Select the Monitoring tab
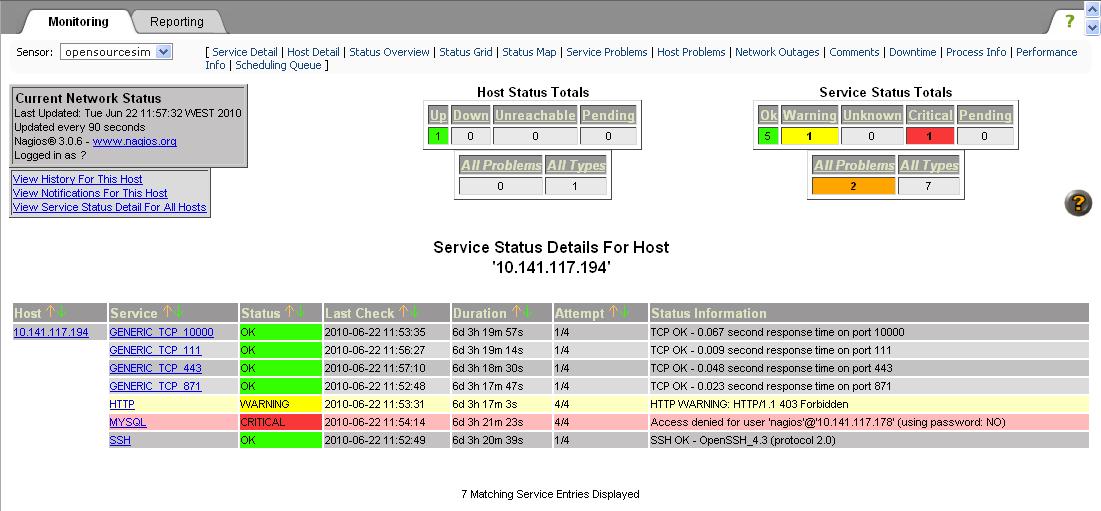The height and width of the screenshot is (511, 1101). [78, 21]
